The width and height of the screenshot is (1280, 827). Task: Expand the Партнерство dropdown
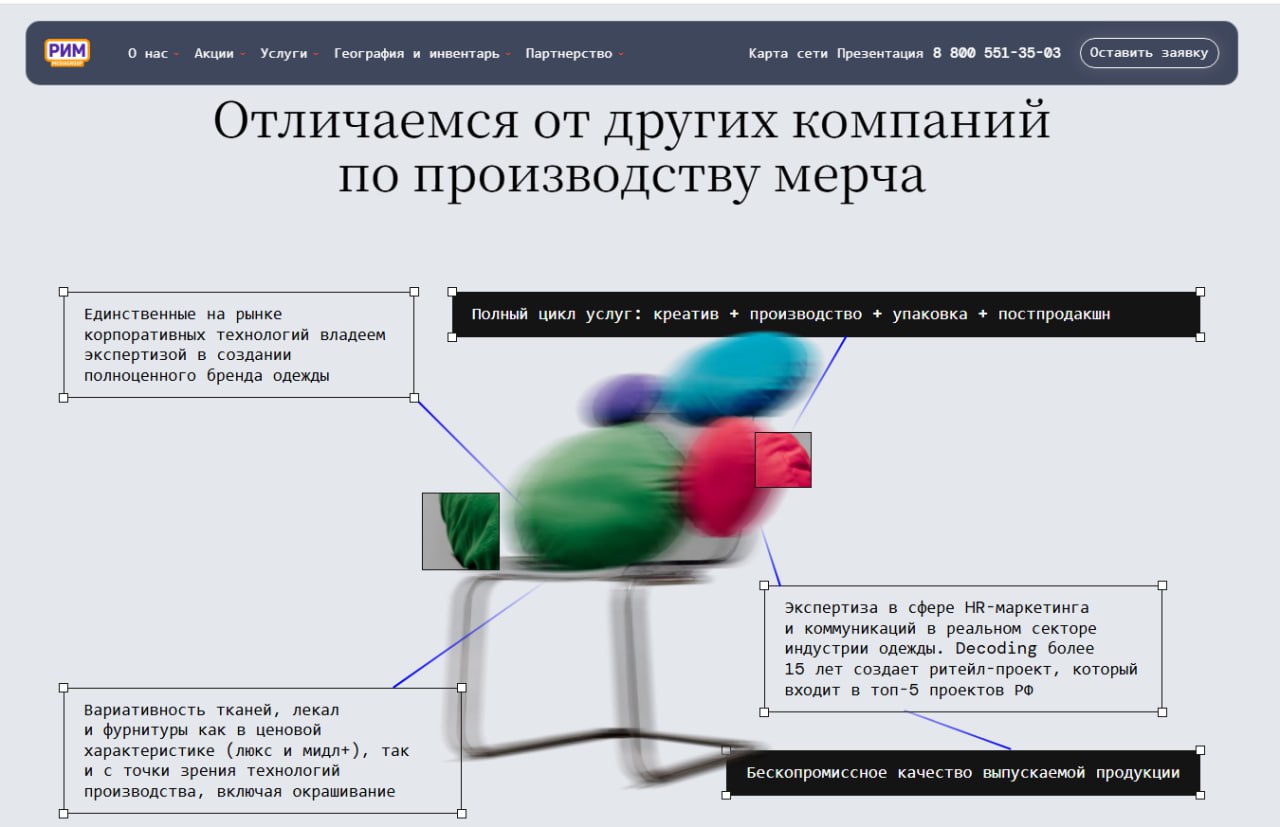coord(574,54)
